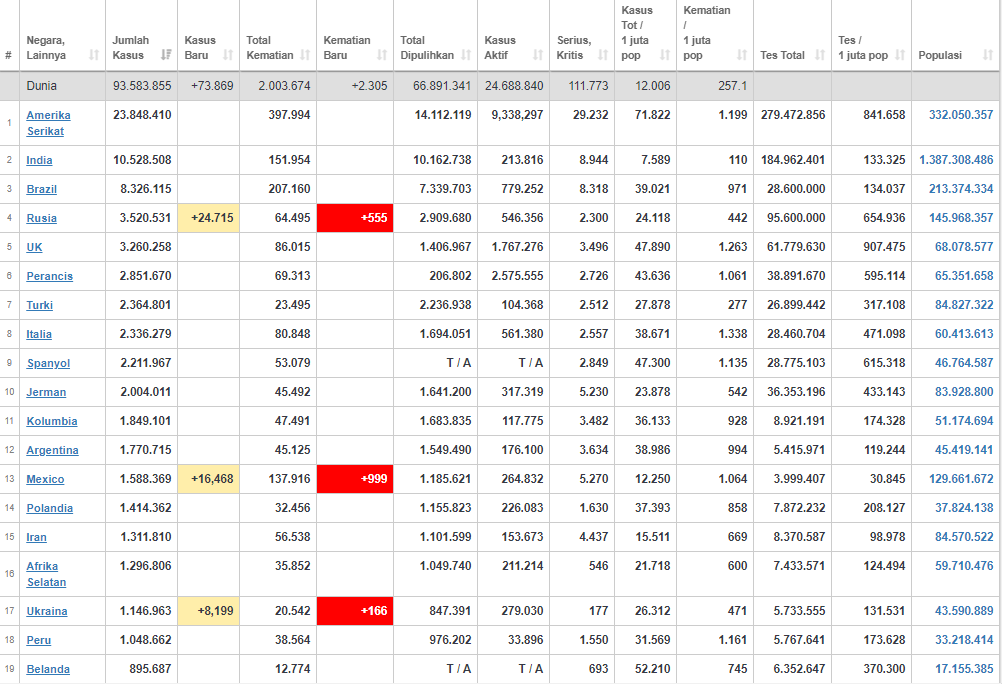1002x684 pixels.
Task: Select India recovered value 10.162.738
Action: coord(442,160)
